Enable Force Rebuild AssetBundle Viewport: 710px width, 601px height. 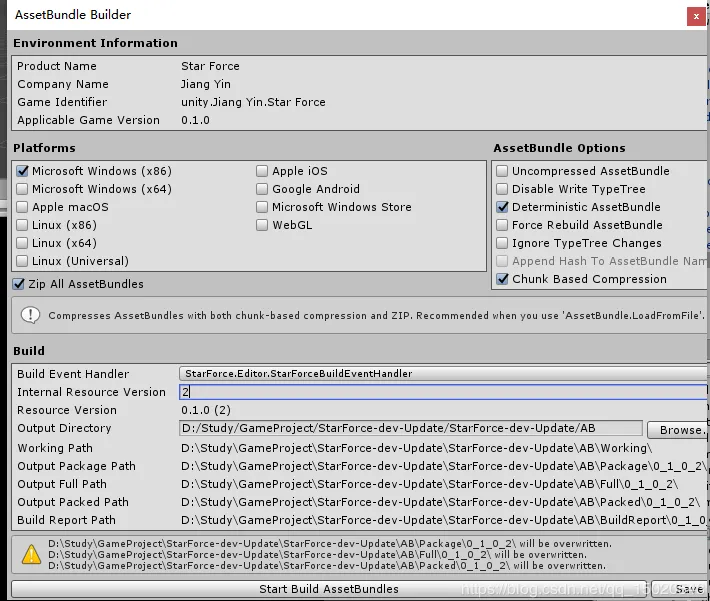[x=502, y=225]
